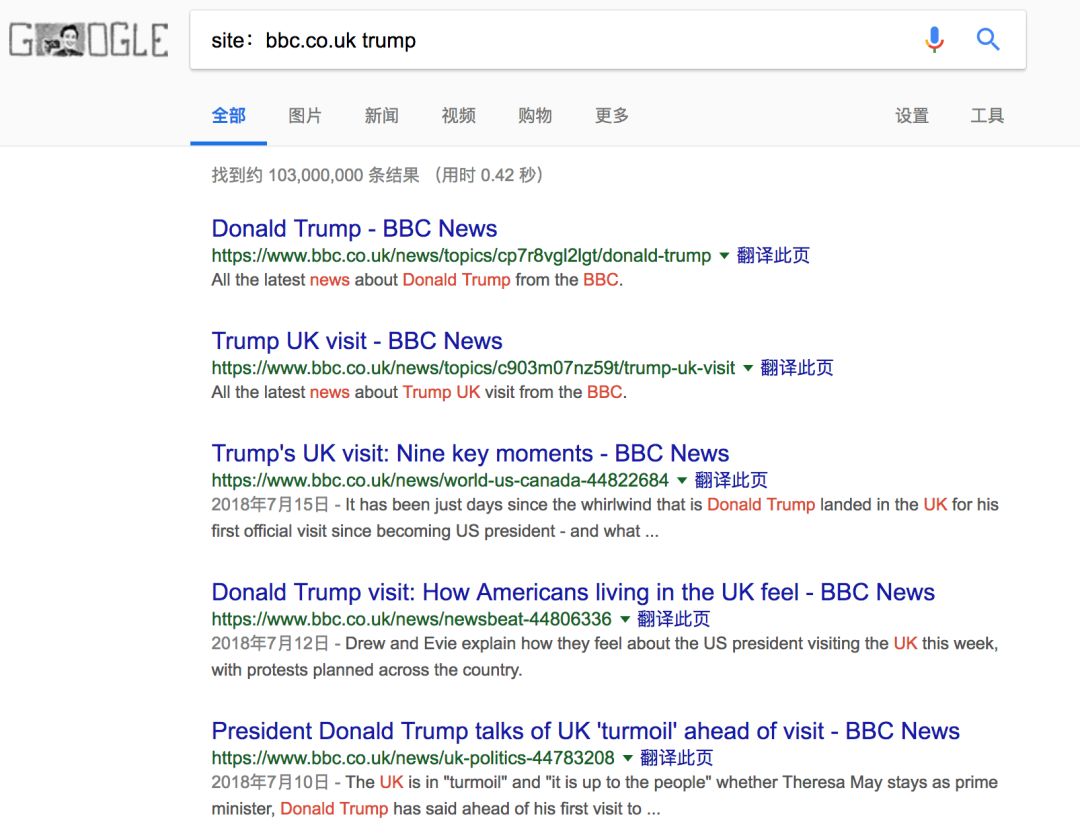The image size is (1080, 837).
Task: Click the Google doodle logo
Action: point(88,40)
